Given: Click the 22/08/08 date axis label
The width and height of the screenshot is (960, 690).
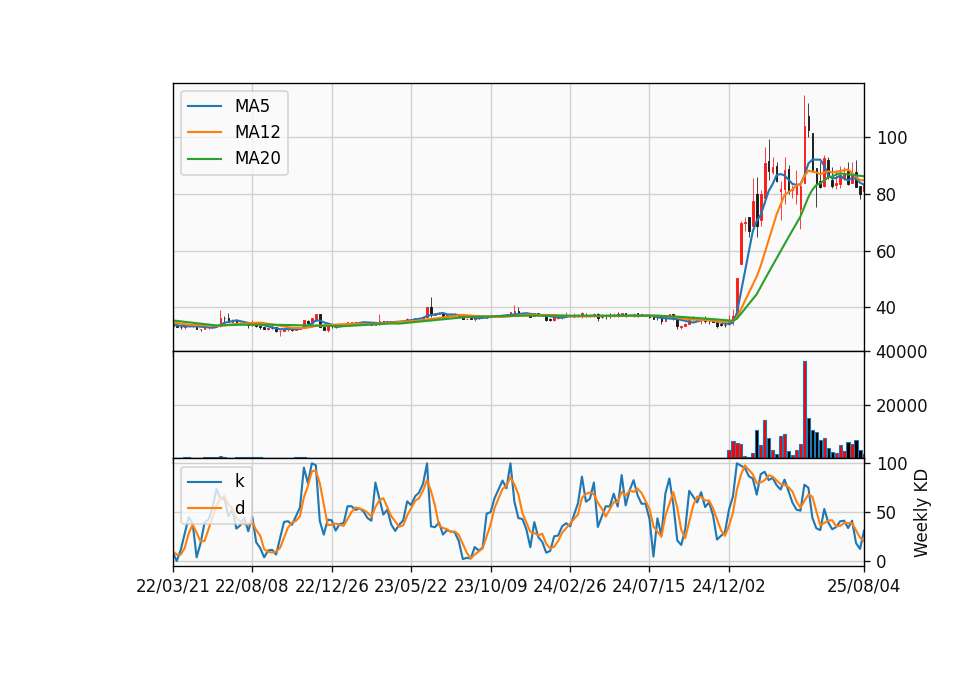Looking at the screenshot, I should tap(252, 586).
